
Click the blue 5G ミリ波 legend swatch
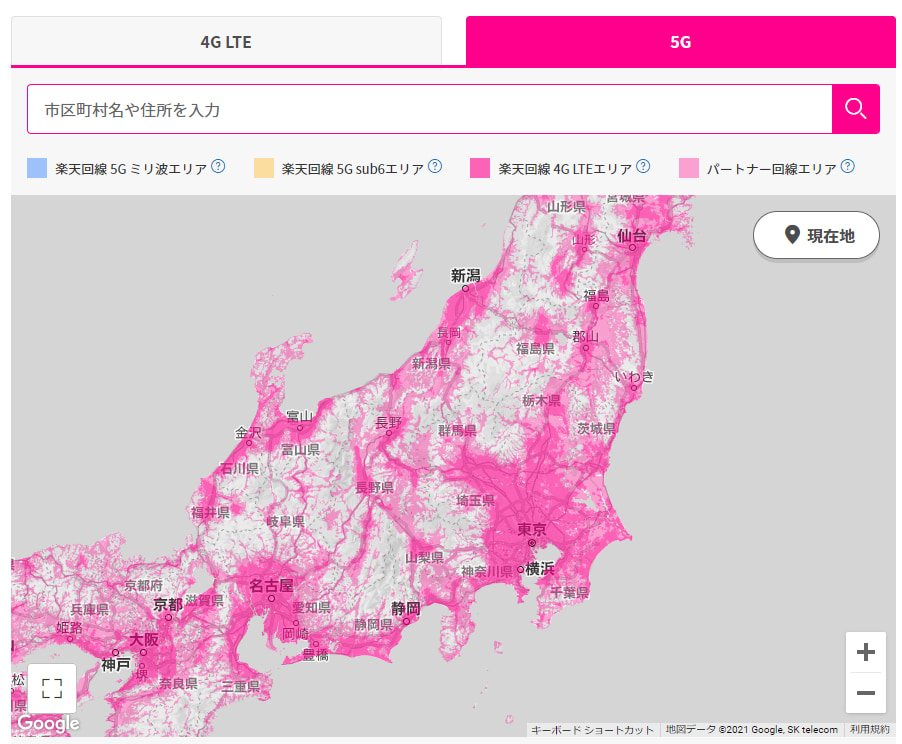37,168
